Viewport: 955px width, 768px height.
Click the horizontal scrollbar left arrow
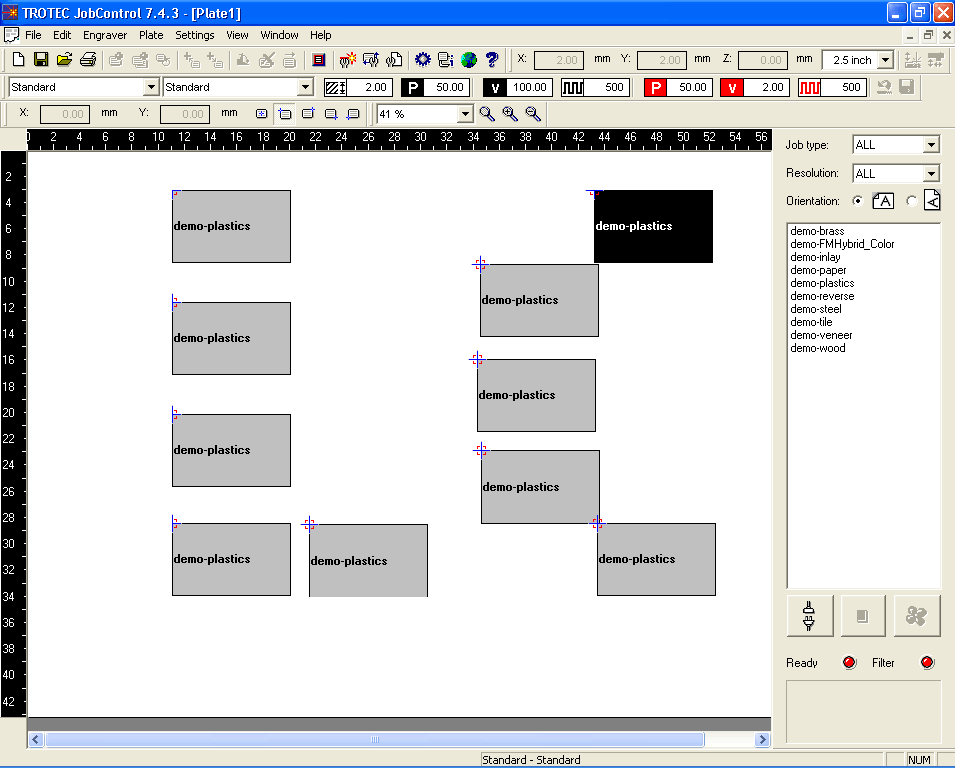[35, 739]
